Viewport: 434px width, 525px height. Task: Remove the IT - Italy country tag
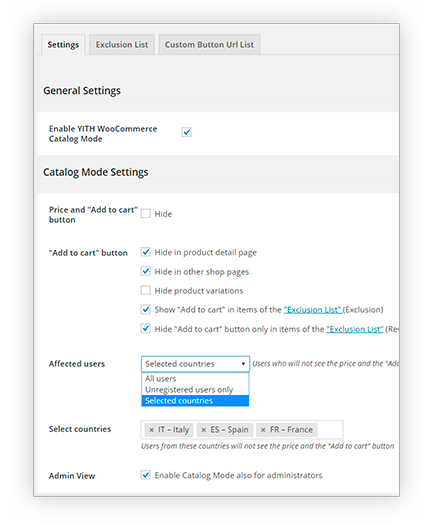point(151,430)
